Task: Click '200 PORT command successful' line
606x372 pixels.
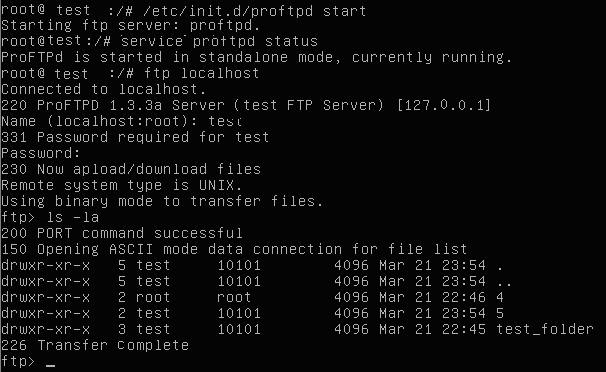Action: pos(122,233)
